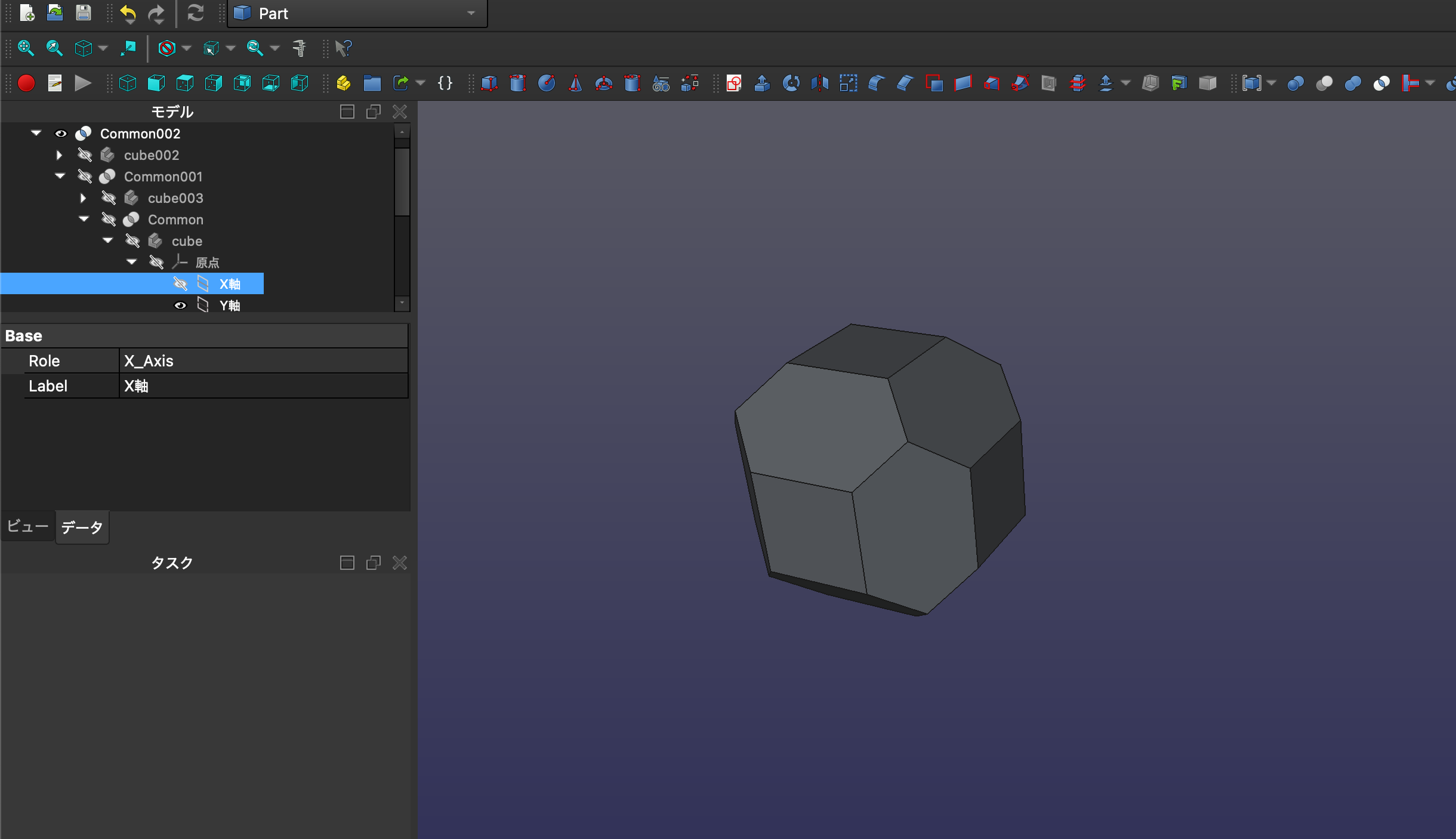Select the Cylinder primitive tool

click(517, 83)
